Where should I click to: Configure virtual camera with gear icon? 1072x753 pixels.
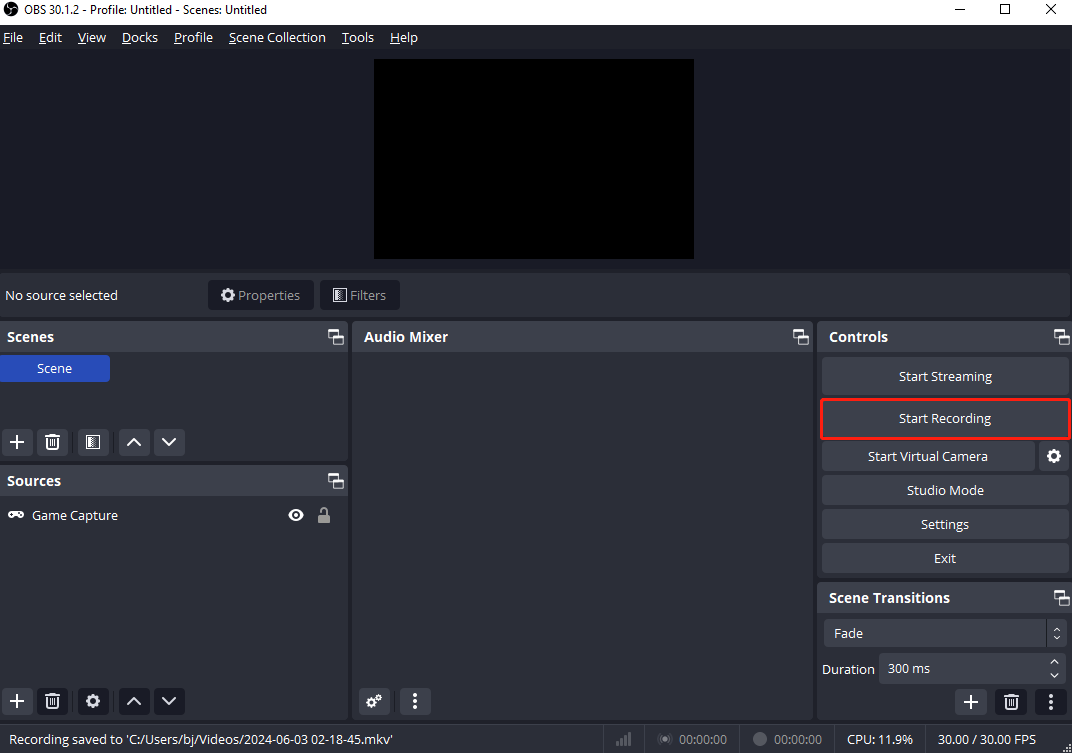(1053, 456)
